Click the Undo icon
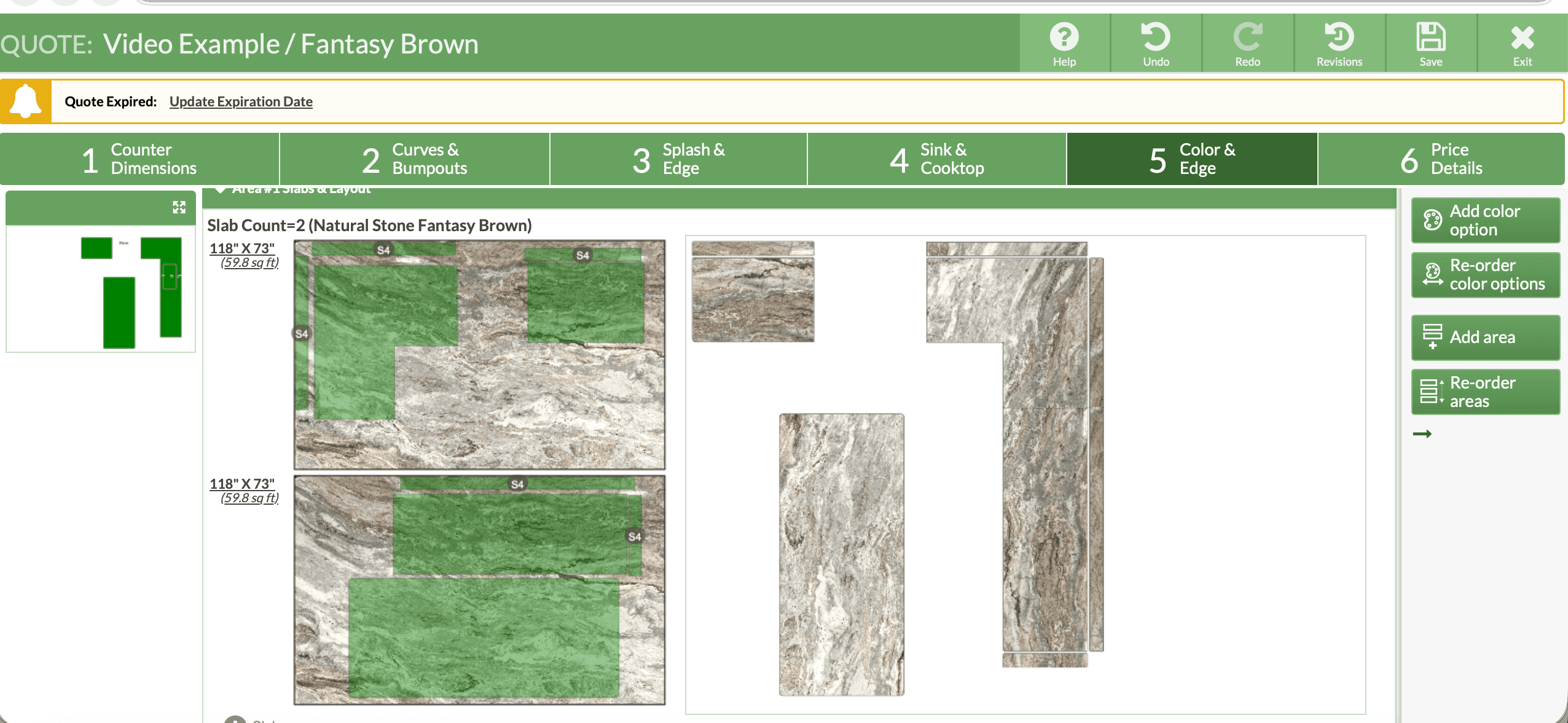Viewport: 1568px width, 723px height. click(1156, 44)
